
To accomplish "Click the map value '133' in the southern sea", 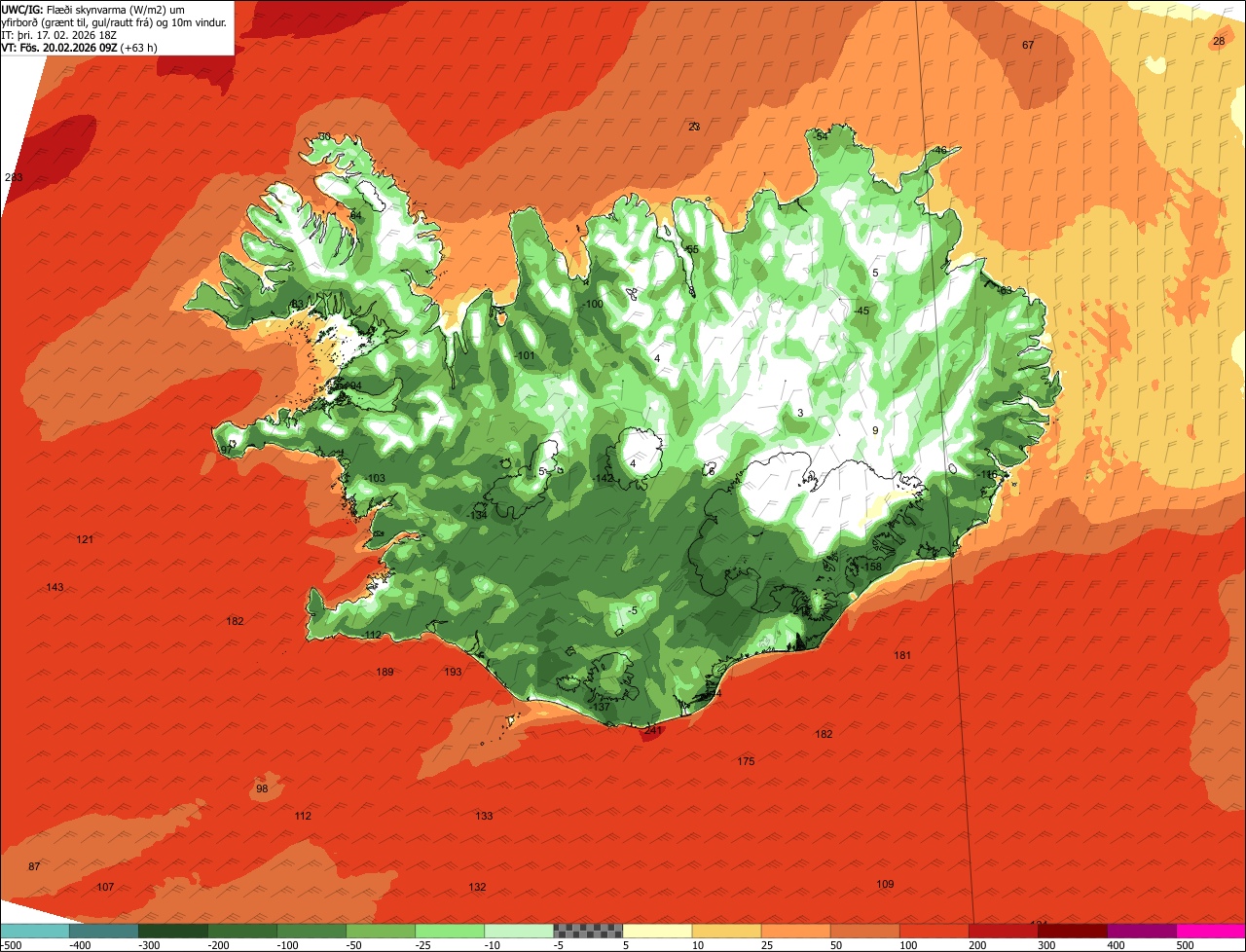I will click(484, 816).
